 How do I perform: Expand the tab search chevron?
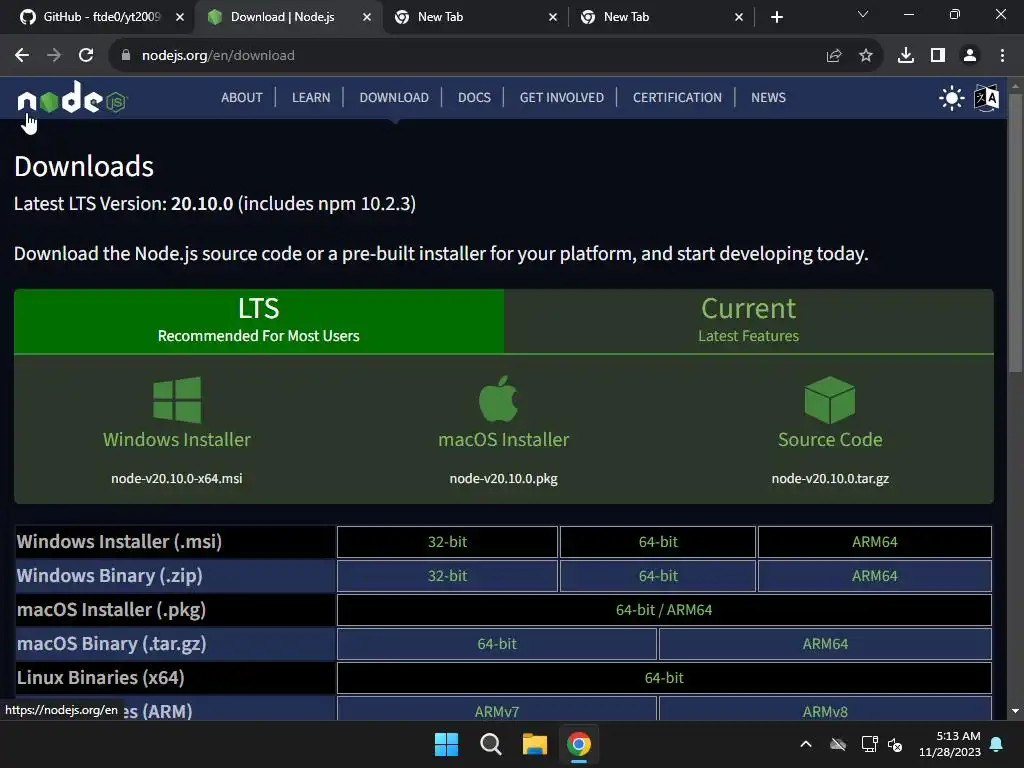[x=863, y=14]
